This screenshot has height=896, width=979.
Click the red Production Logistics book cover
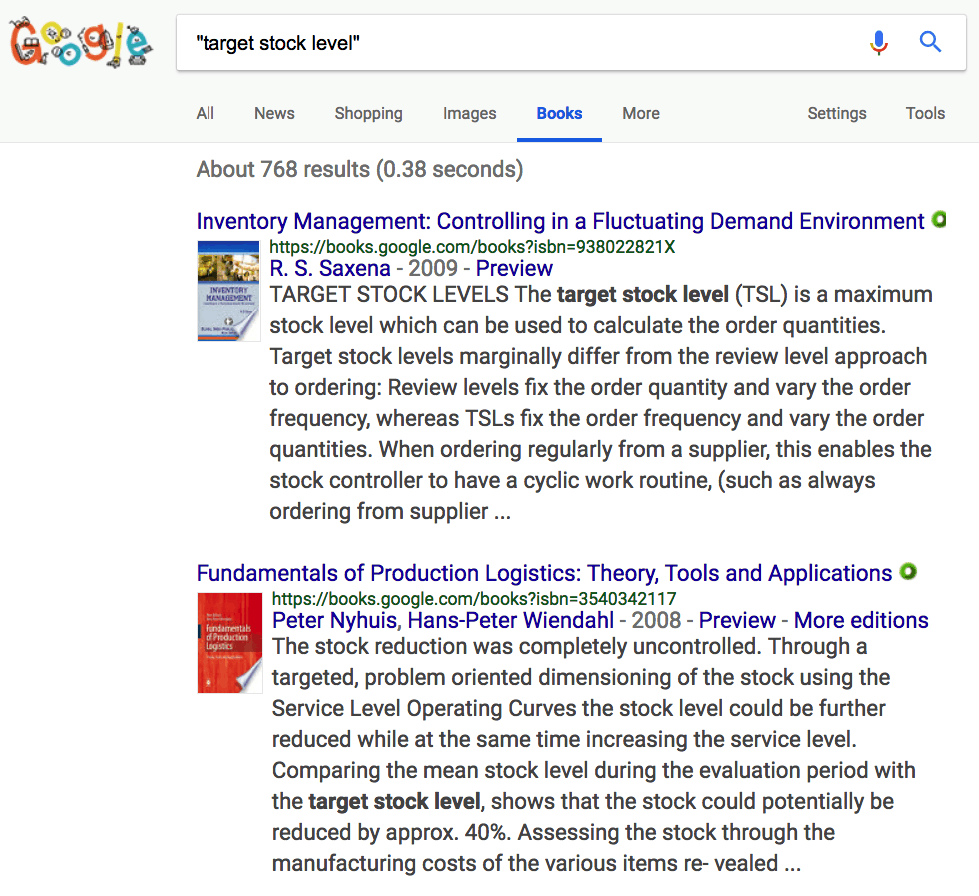pos(230,643)
